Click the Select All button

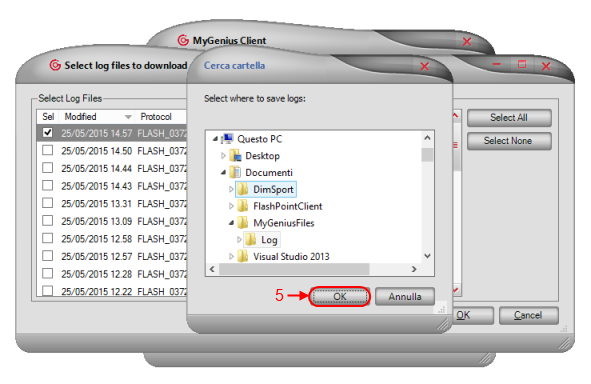(509, 118)
